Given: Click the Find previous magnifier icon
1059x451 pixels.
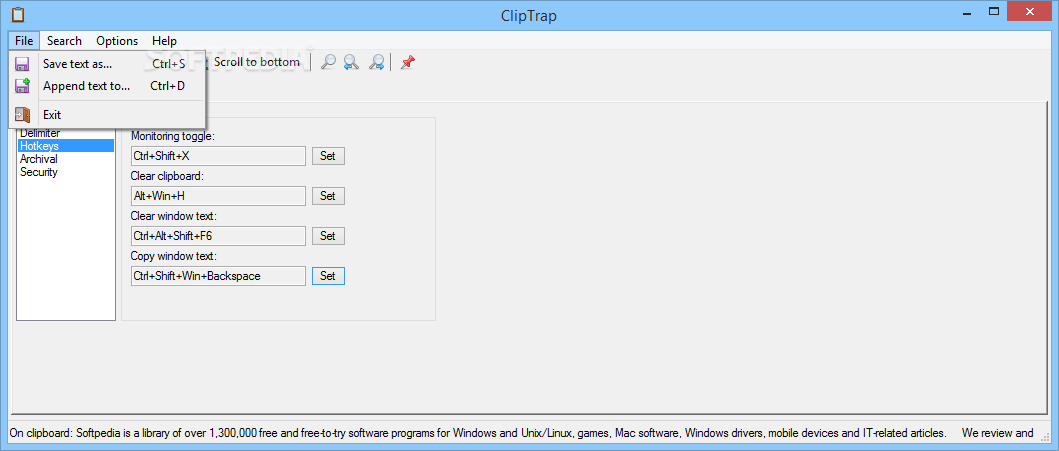Looking at the screenshot, I should [351, 63].
